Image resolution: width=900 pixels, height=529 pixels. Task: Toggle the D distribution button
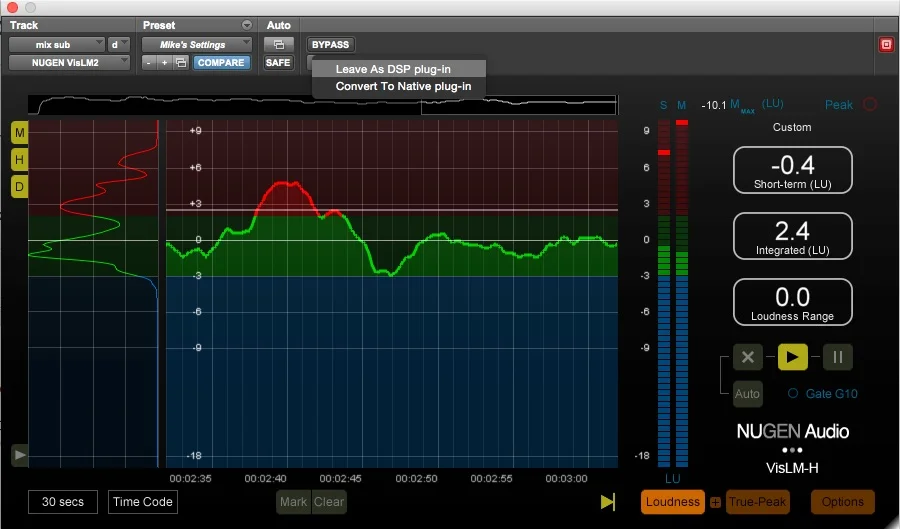tap(20, 186)
